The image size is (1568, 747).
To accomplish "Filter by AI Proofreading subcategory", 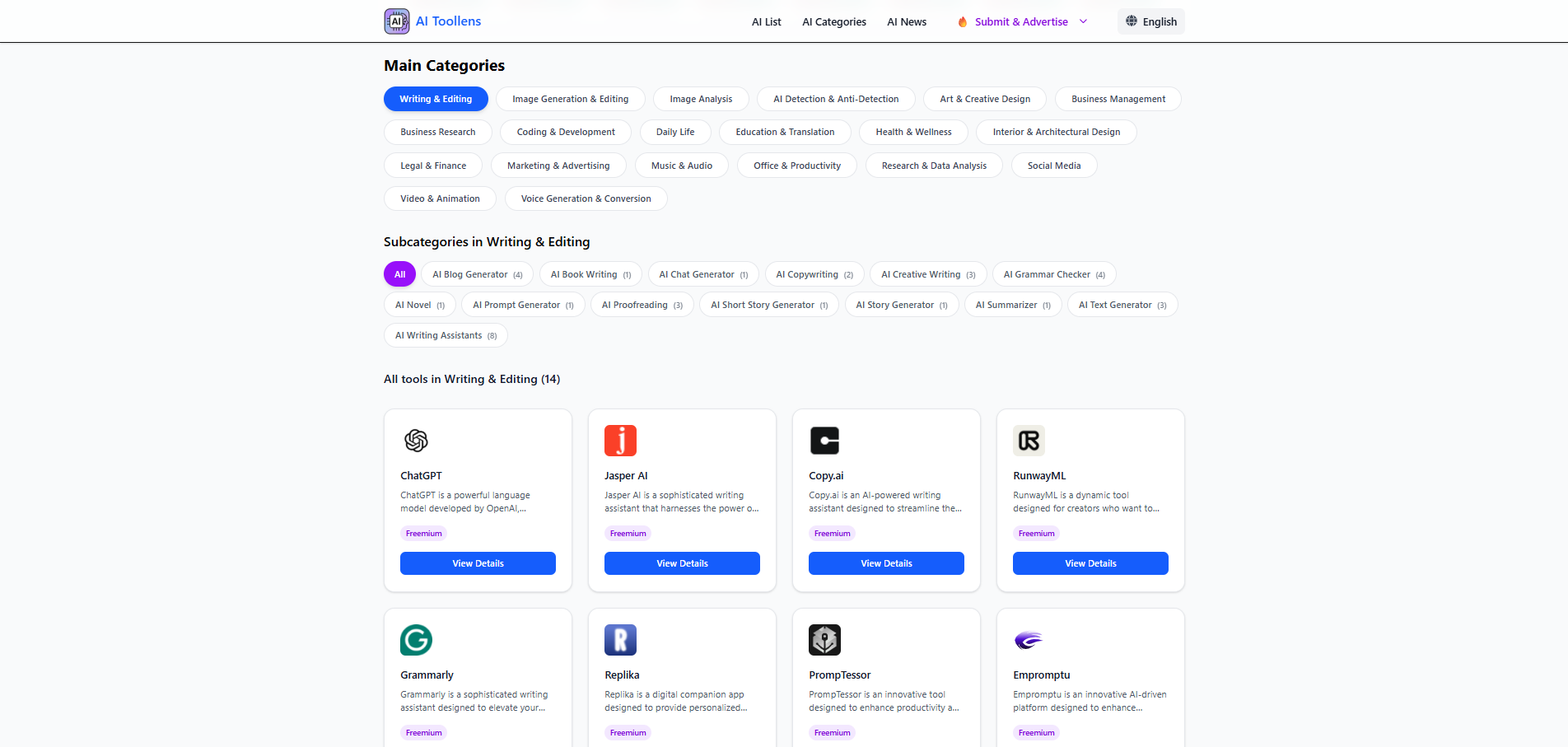I will (642, 305).
